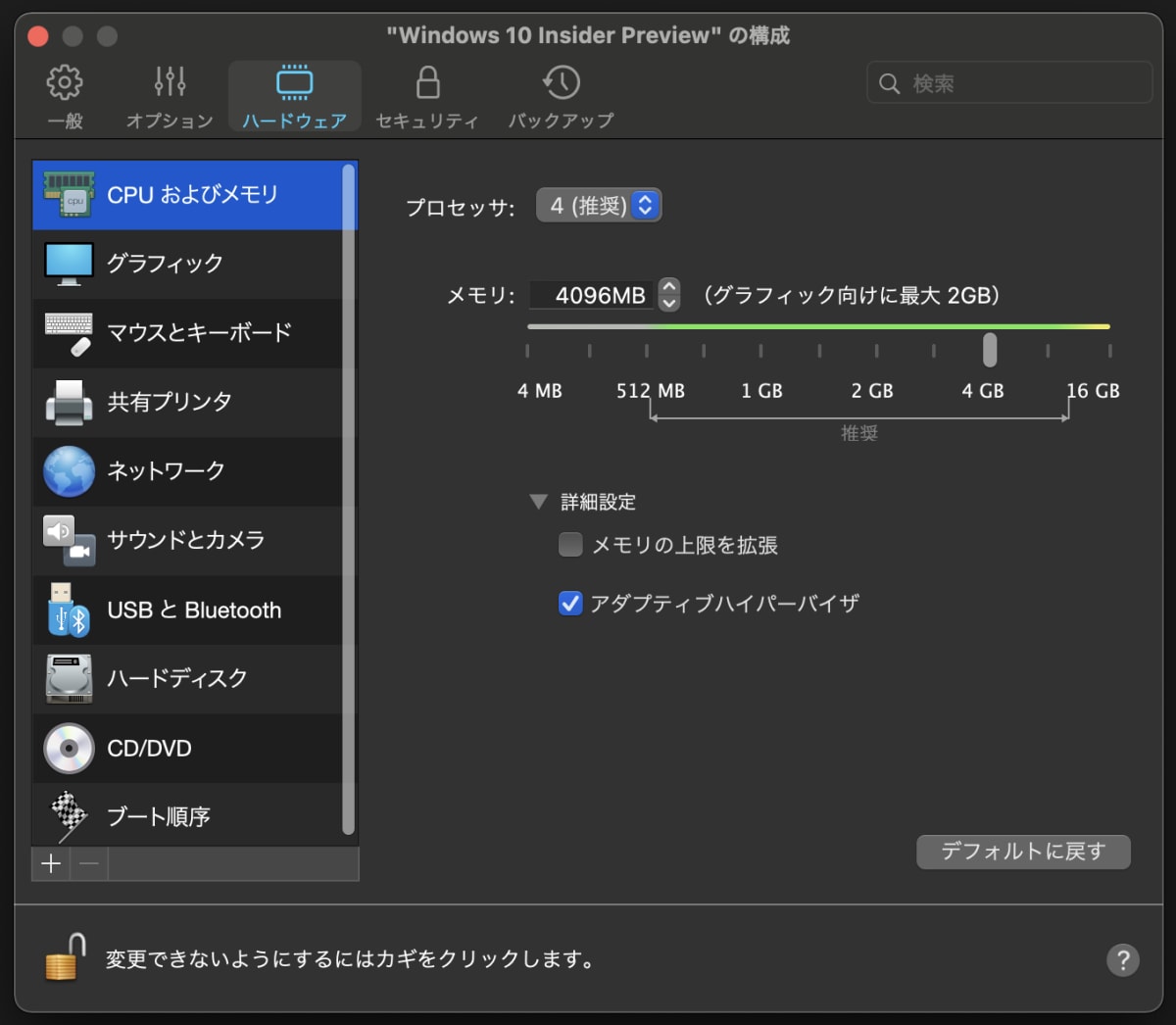
Task: Click the 4 MB slider label
Action: coord(540,391)
